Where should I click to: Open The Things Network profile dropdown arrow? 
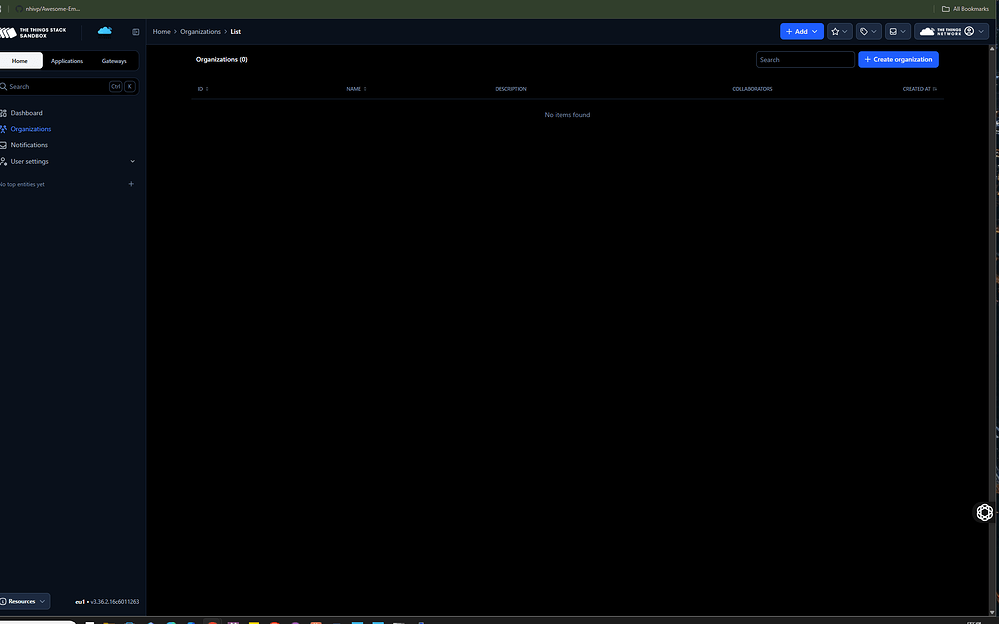pos(981,31)
